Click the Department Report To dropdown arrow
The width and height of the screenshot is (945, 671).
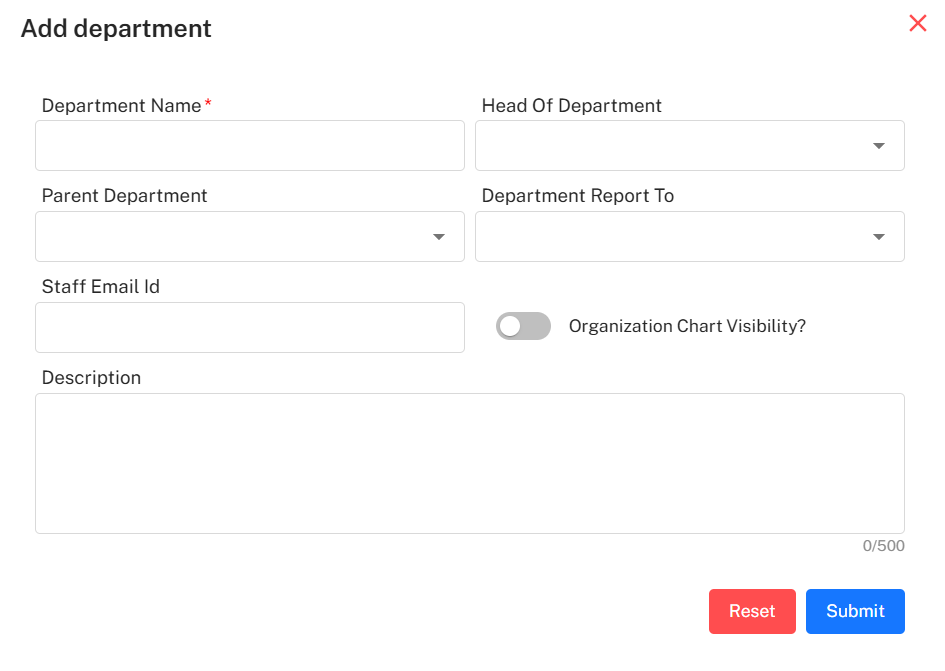click(x=878, y=237)
